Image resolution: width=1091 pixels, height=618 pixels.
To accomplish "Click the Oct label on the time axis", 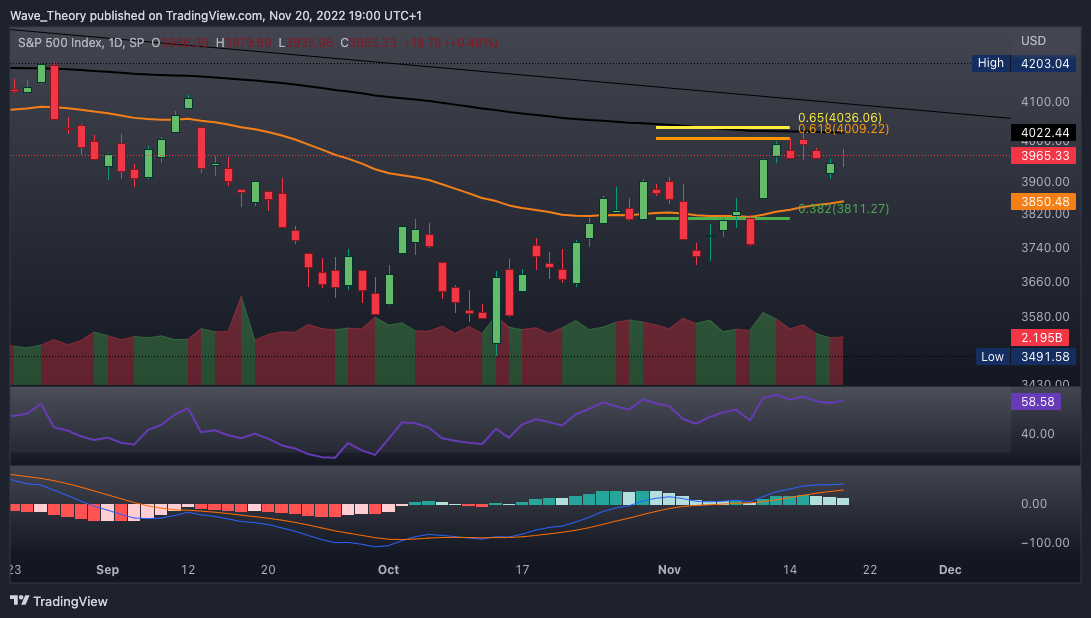I will click(388, 569).
